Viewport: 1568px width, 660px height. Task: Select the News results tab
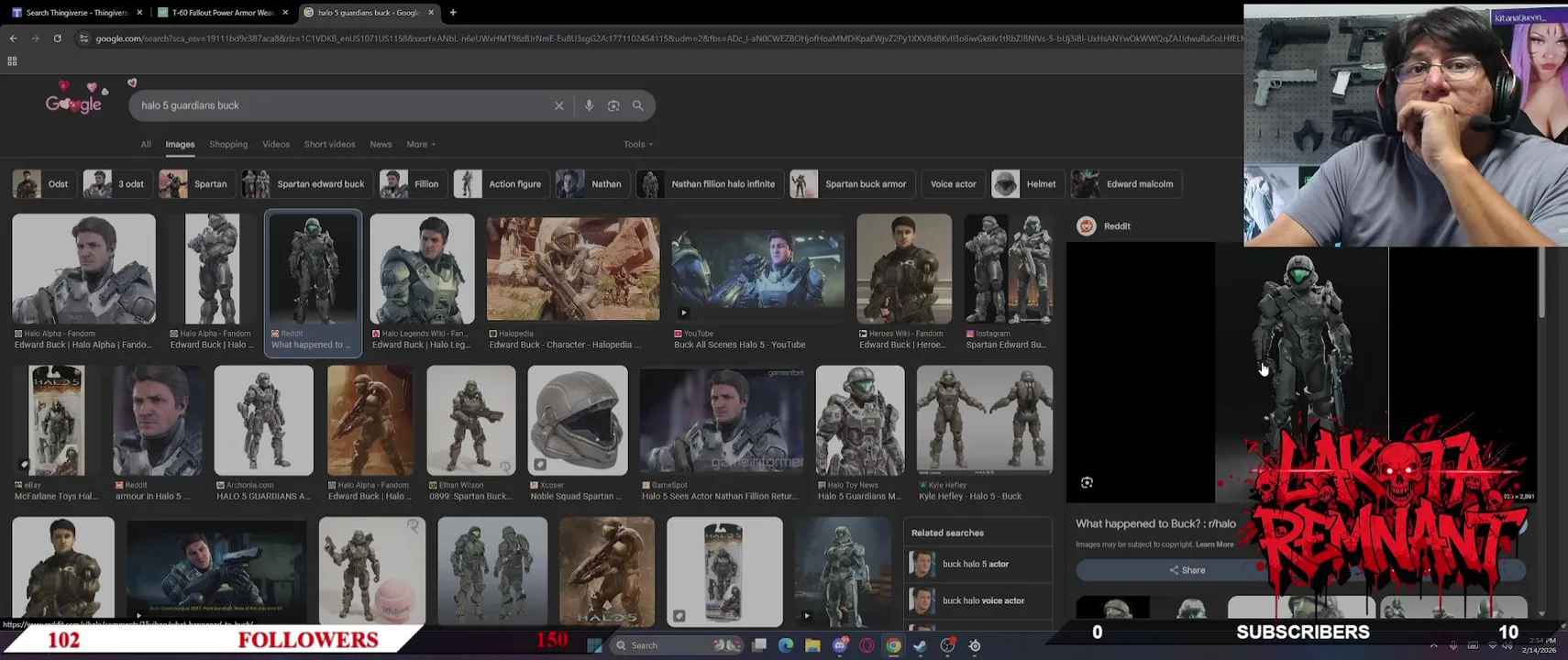coord(381,144)
